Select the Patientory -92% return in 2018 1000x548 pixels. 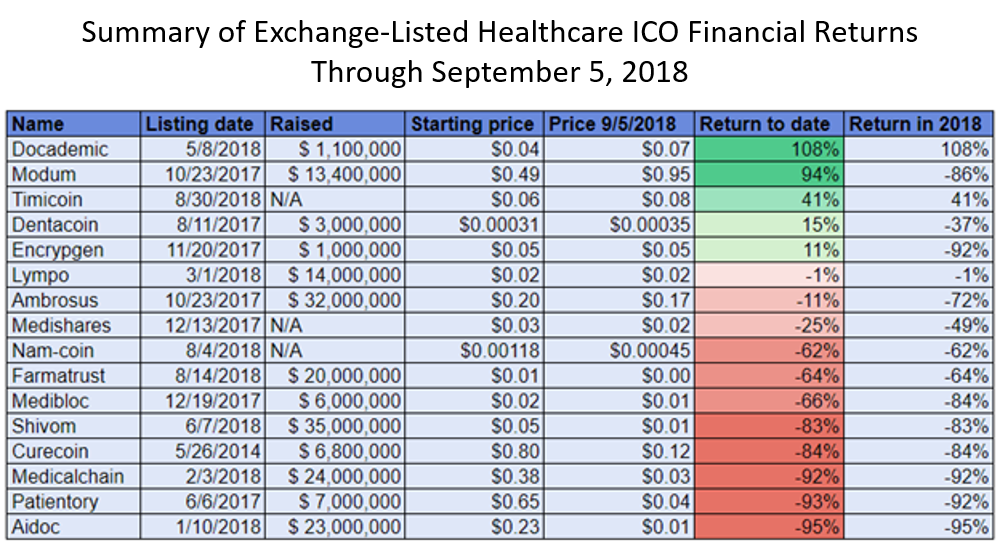(918, 501)
